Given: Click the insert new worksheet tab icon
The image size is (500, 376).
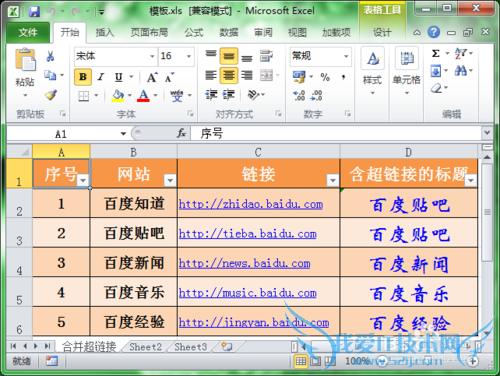Looking at the screenshot, I should point(227,347).
